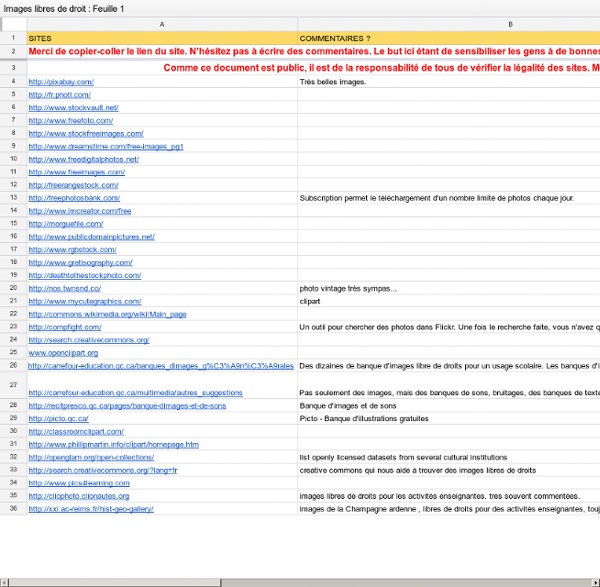Select the 'Très belles images.' comment cell
Screen dimensions: 600x587
click(449, 82)
